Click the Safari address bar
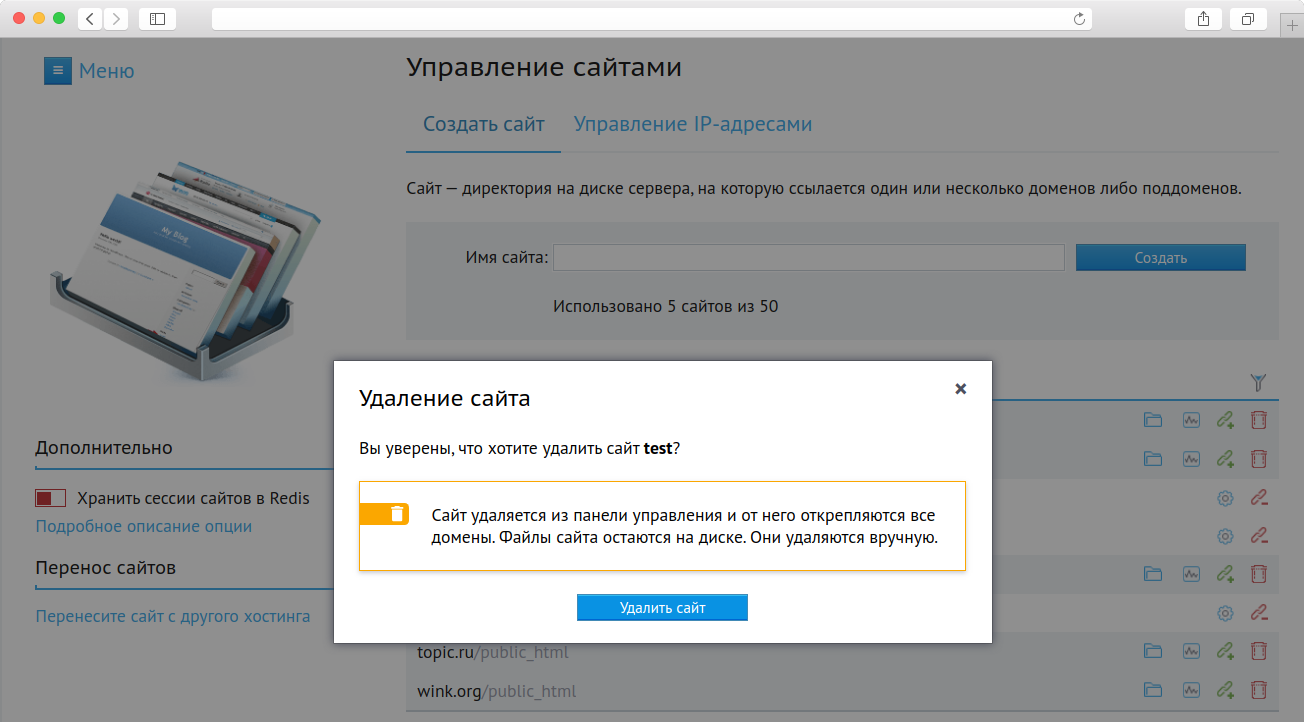 click(652, 18)
